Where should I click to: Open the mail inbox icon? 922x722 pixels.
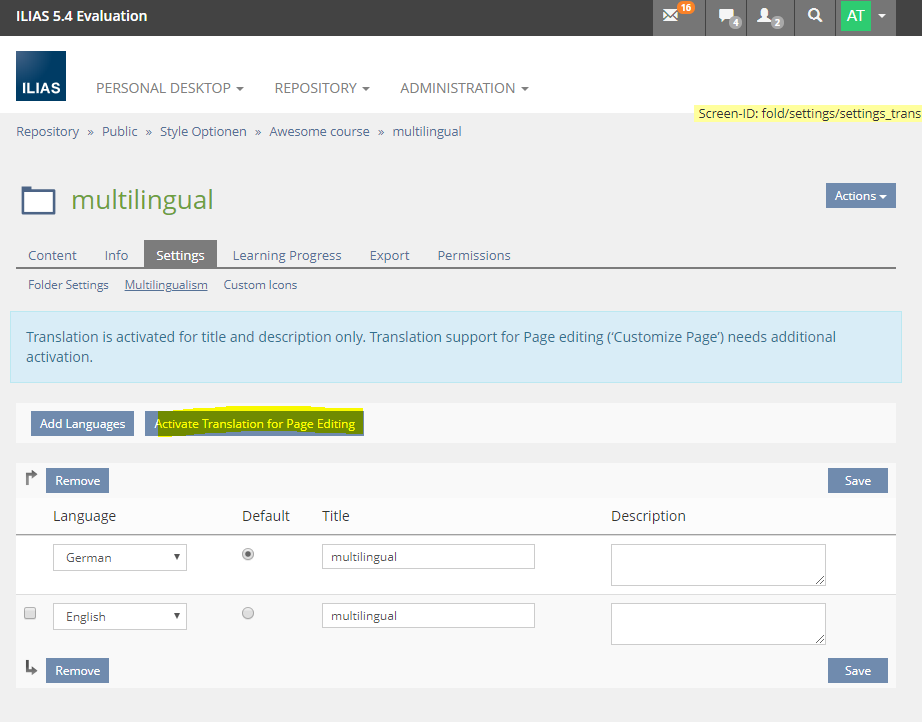pyautogui.click(x=672, y=16)
